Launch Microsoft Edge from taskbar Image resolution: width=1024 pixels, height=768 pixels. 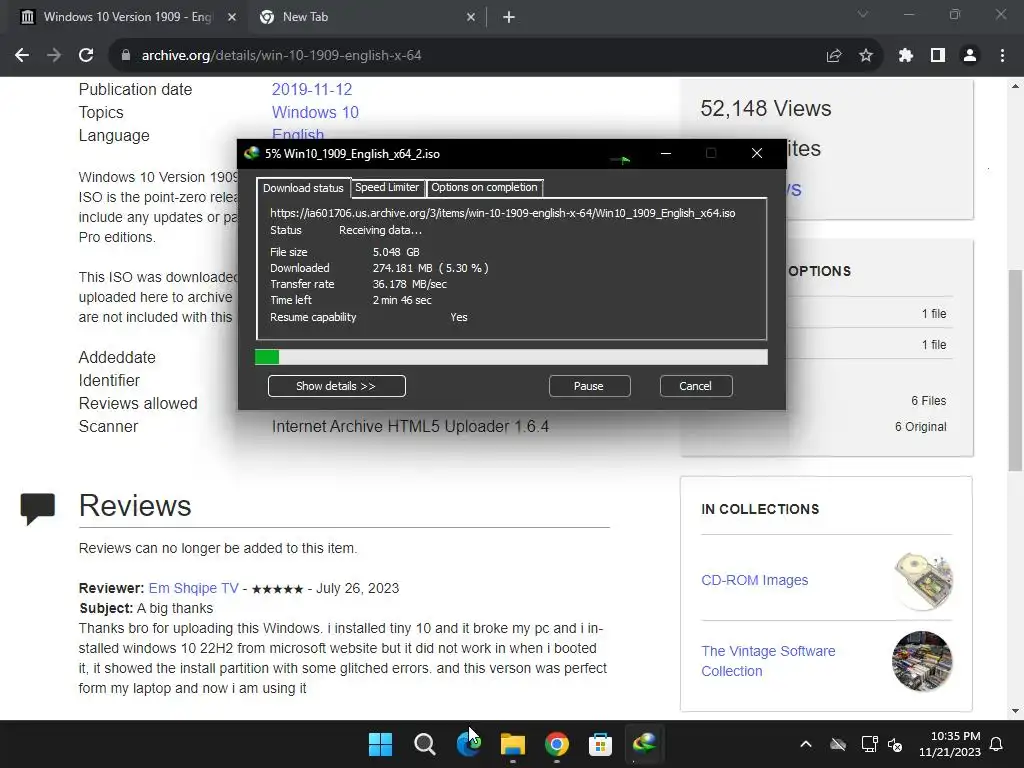point(468,744)
